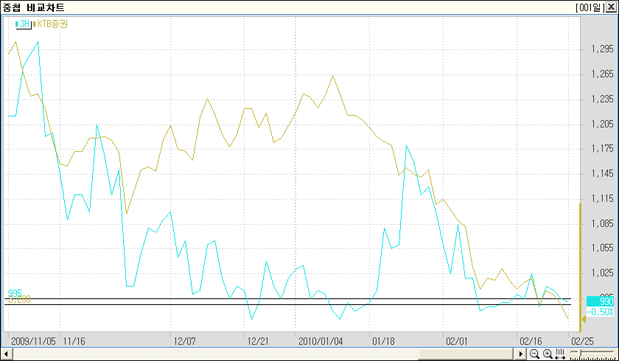Click the horizontal scrollbar thumb
This screenshot has height=361, width=619.
465,354
